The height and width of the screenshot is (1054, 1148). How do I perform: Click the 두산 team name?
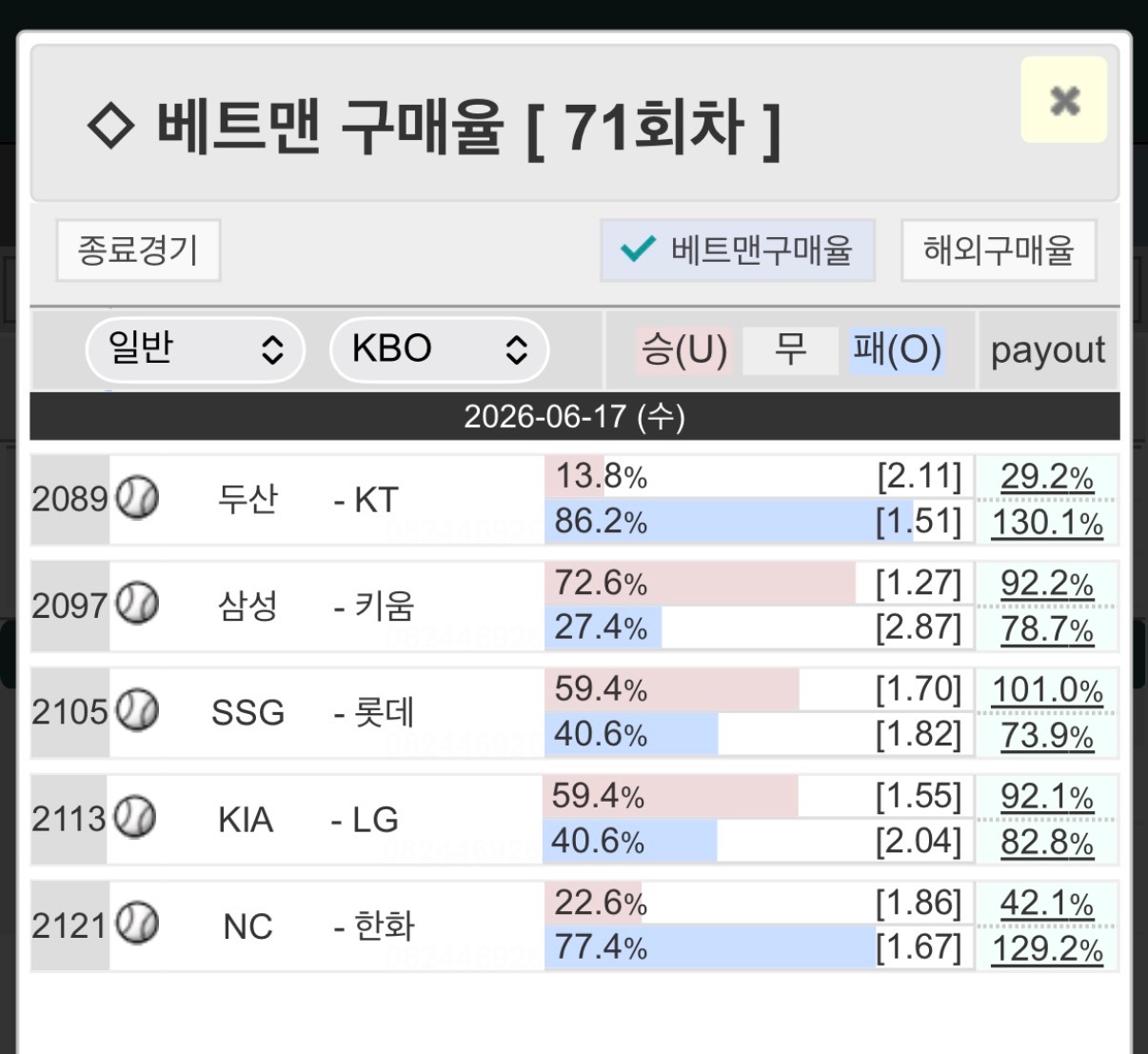click(x=247, y=499)
